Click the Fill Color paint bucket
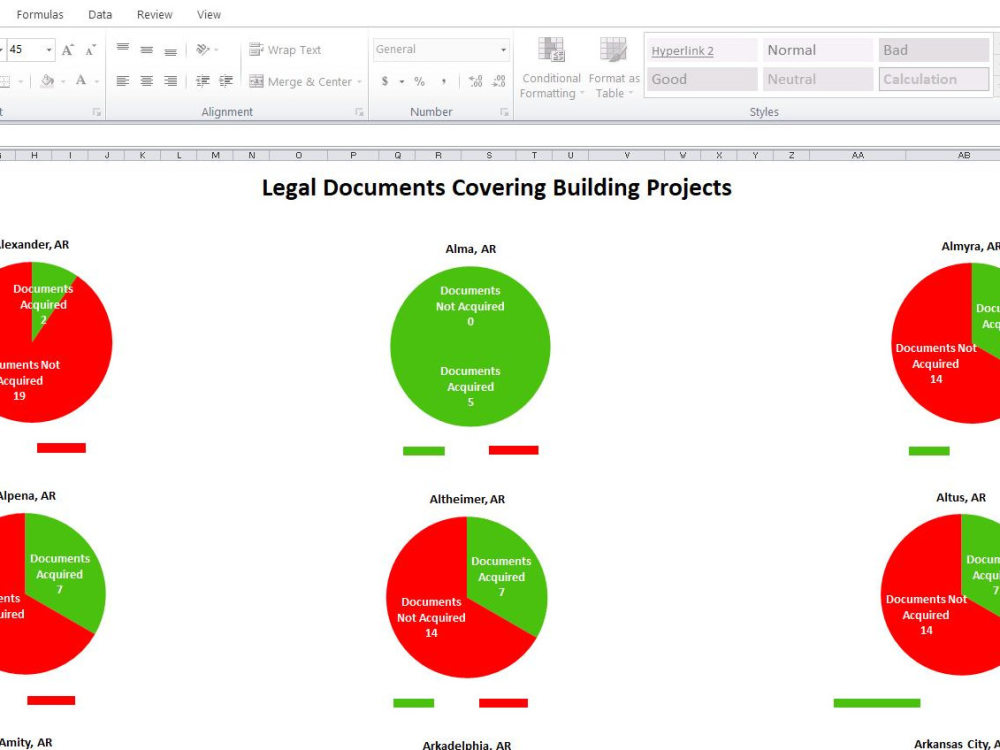 (x=47, y=81)
